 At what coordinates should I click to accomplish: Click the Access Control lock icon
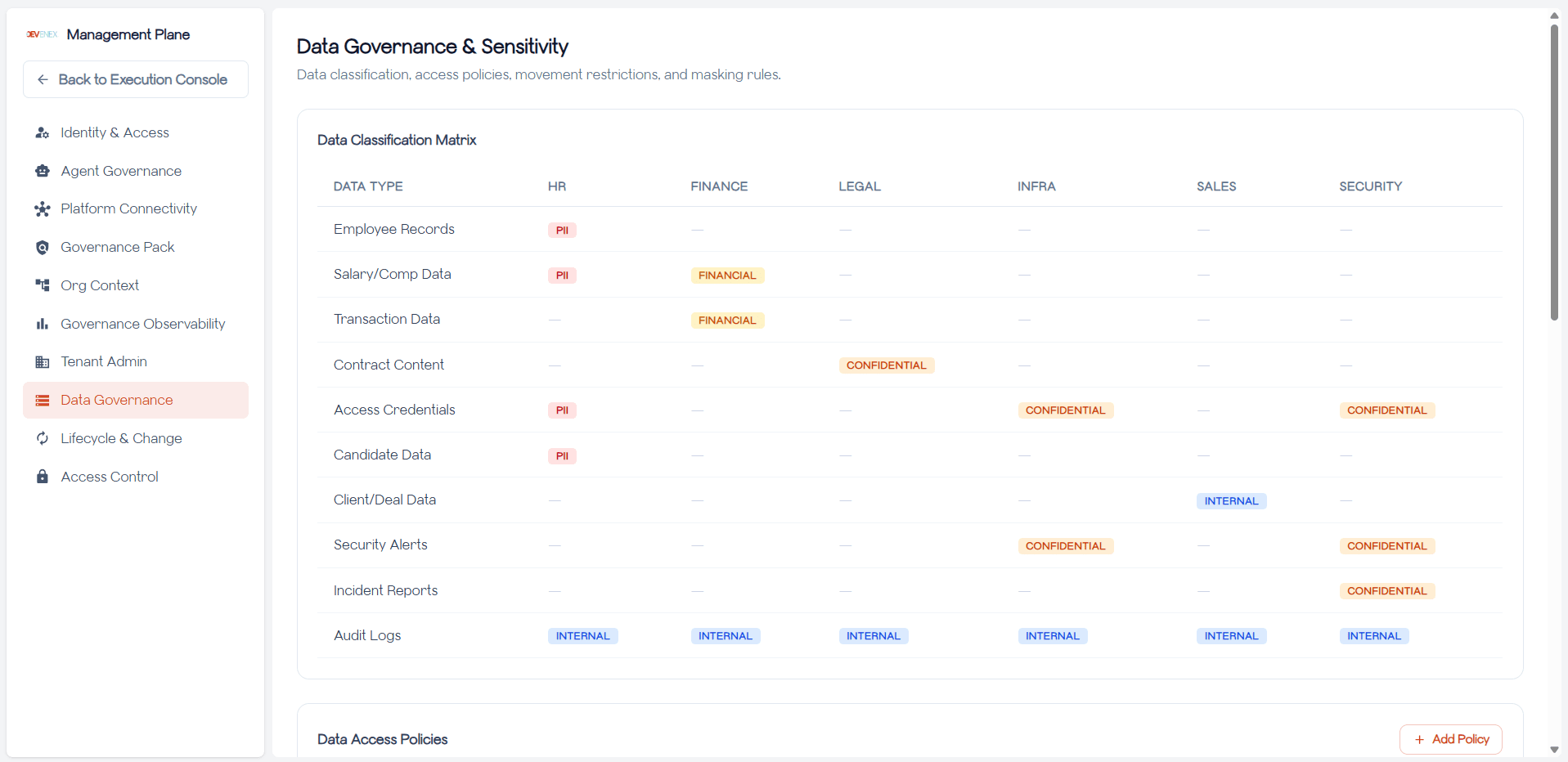pos(43,477)
